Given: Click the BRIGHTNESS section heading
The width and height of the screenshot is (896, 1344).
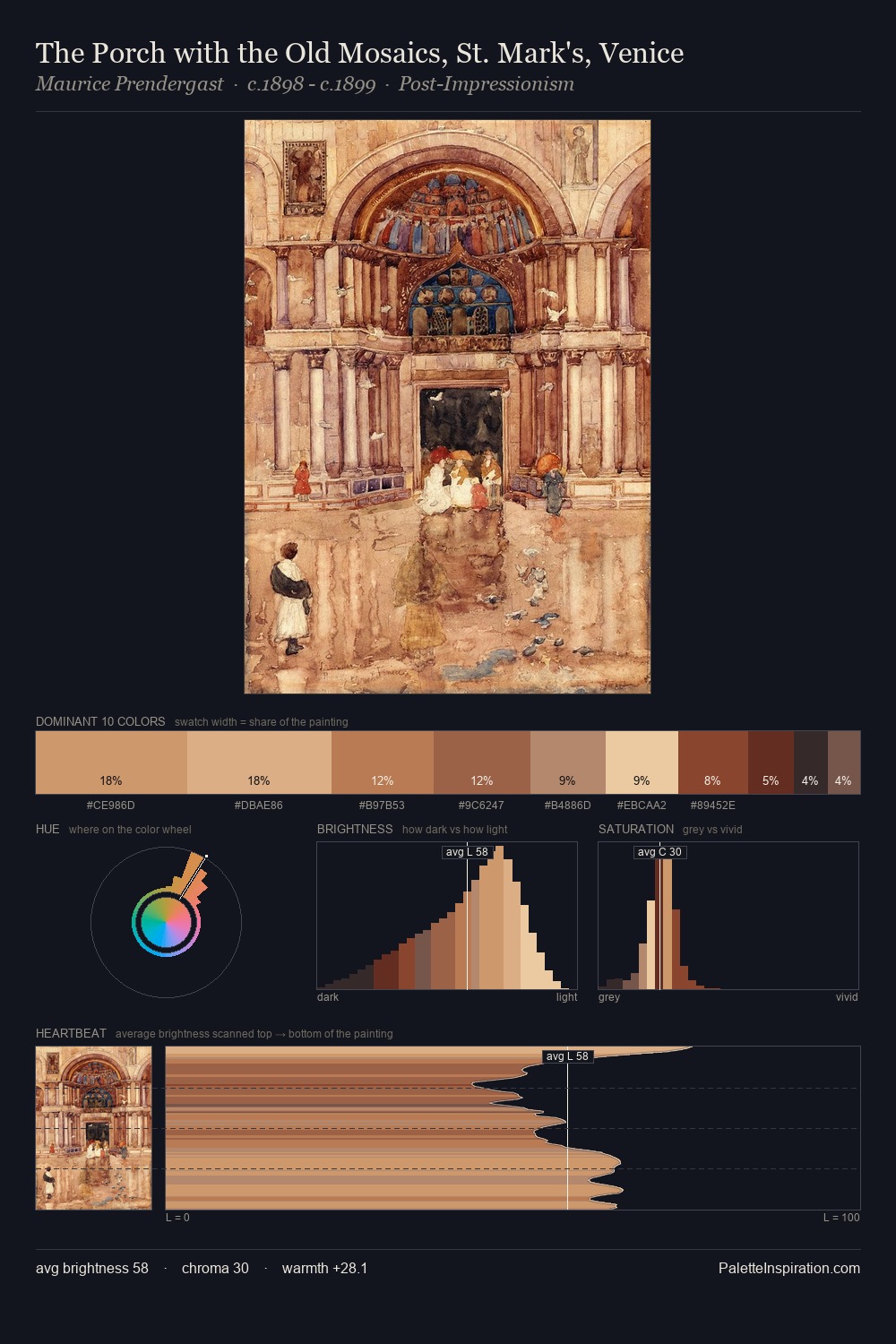Looking at the screenshot, I should click(355, 829).
